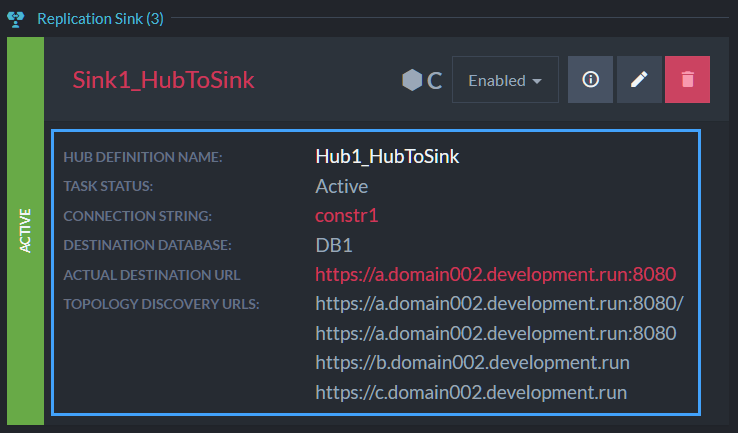Image resolution: width=738 pixels, height=433 pixels.
Task: Click the Replication Sink (3) heading
Action: 100,19
